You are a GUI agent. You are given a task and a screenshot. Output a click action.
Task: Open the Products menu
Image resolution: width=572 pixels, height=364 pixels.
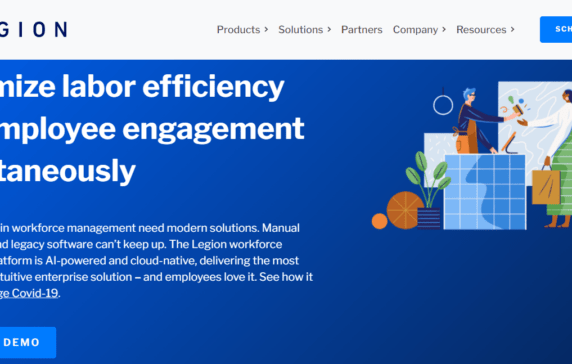238,30
